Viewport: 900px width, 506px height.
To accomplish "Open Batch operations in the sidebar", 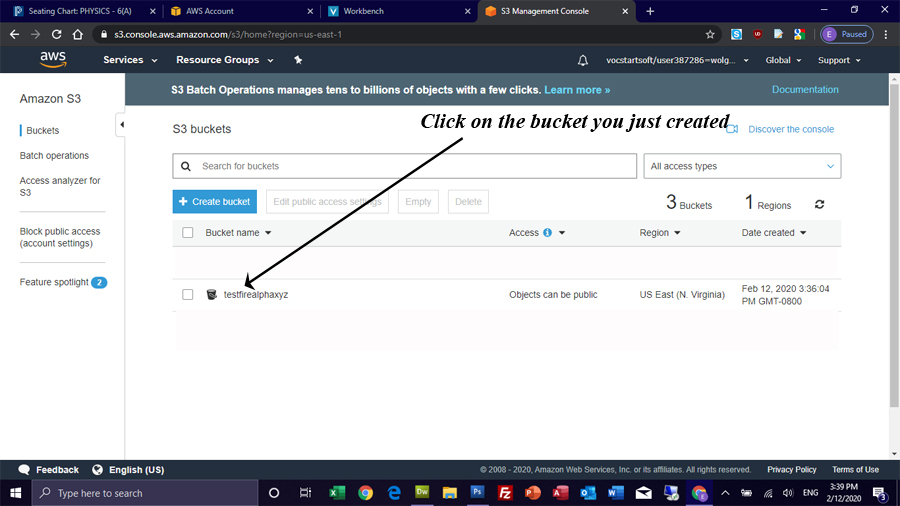I will tap(54, 156).
